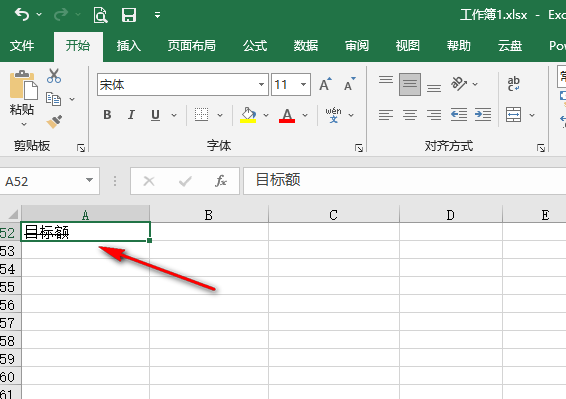Click the greyed Redo arrow icon
Screen dimensions: 566x399
(61, 15)
